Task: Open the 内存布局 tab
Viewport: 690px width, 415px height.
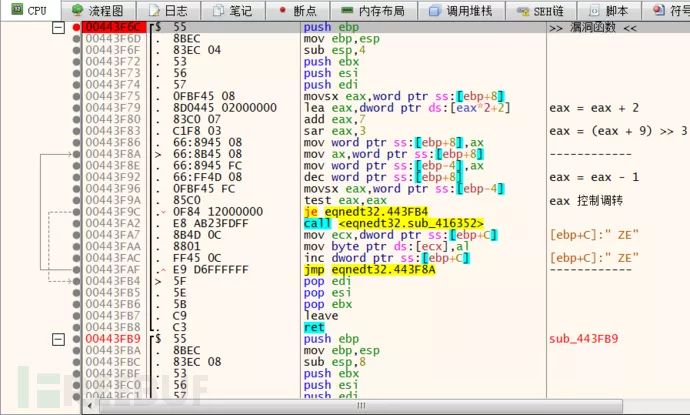Action: tap(373, 11)
